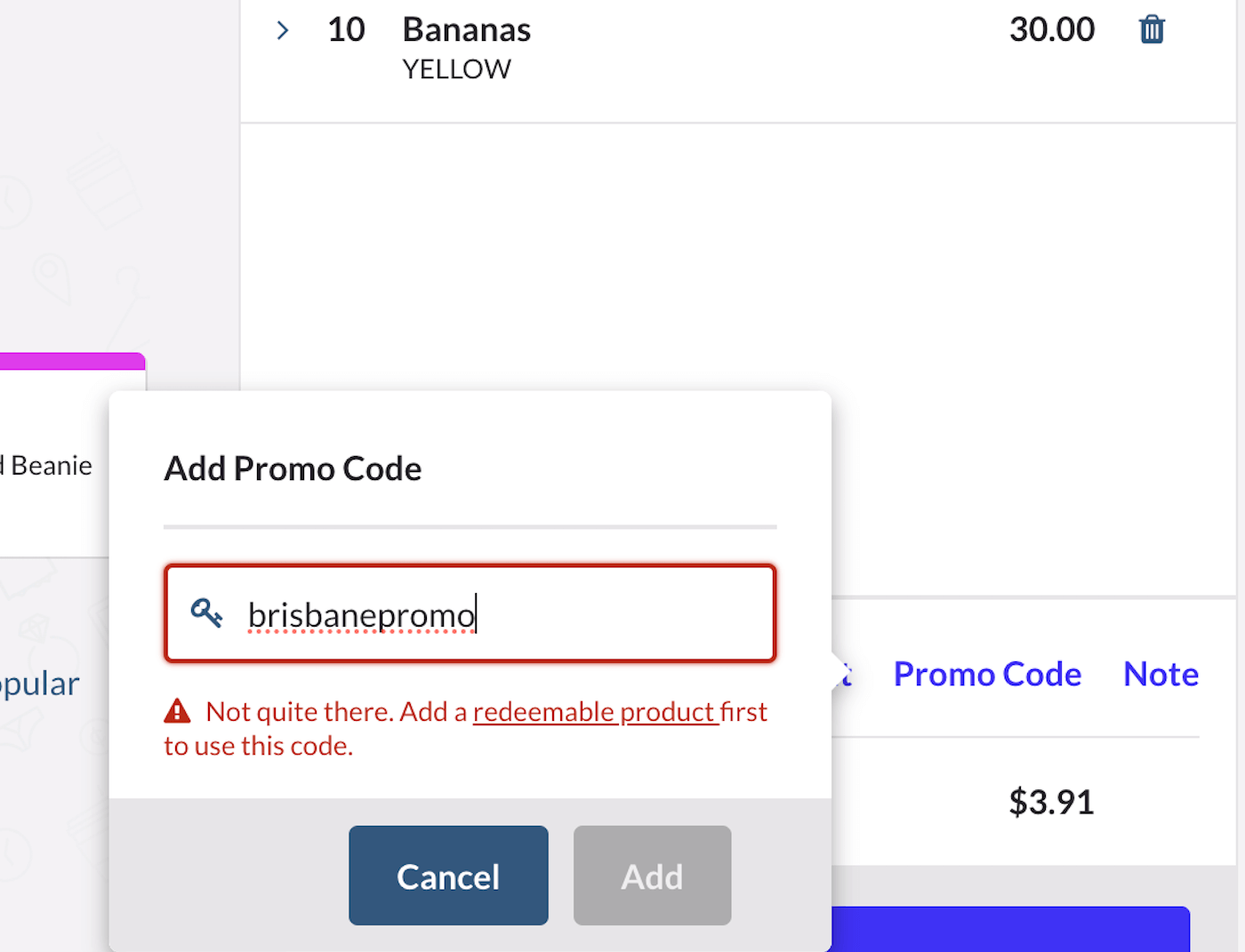Click the YELLOW variant label

457,68
